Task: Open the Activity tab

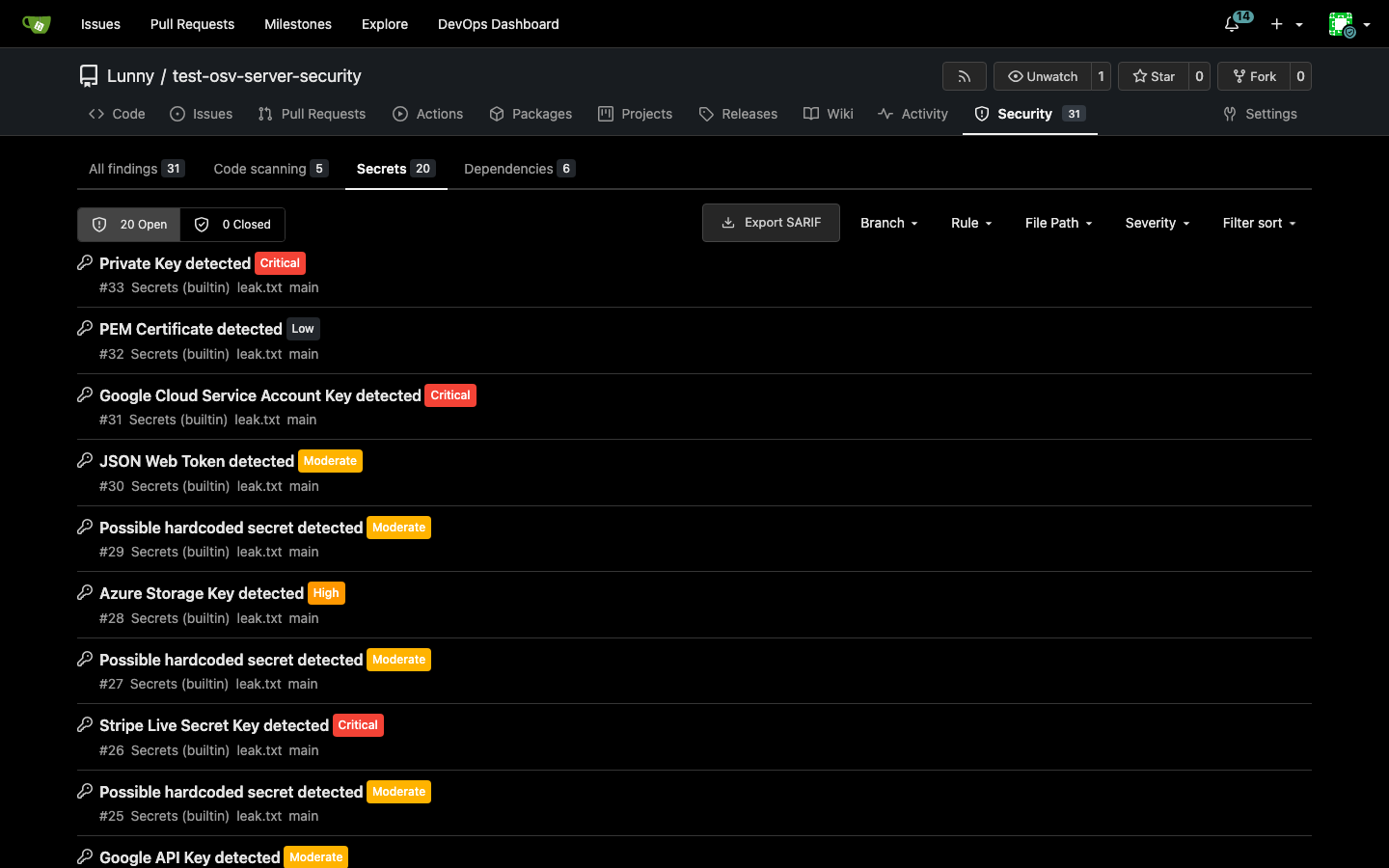Action: (913, 114)
